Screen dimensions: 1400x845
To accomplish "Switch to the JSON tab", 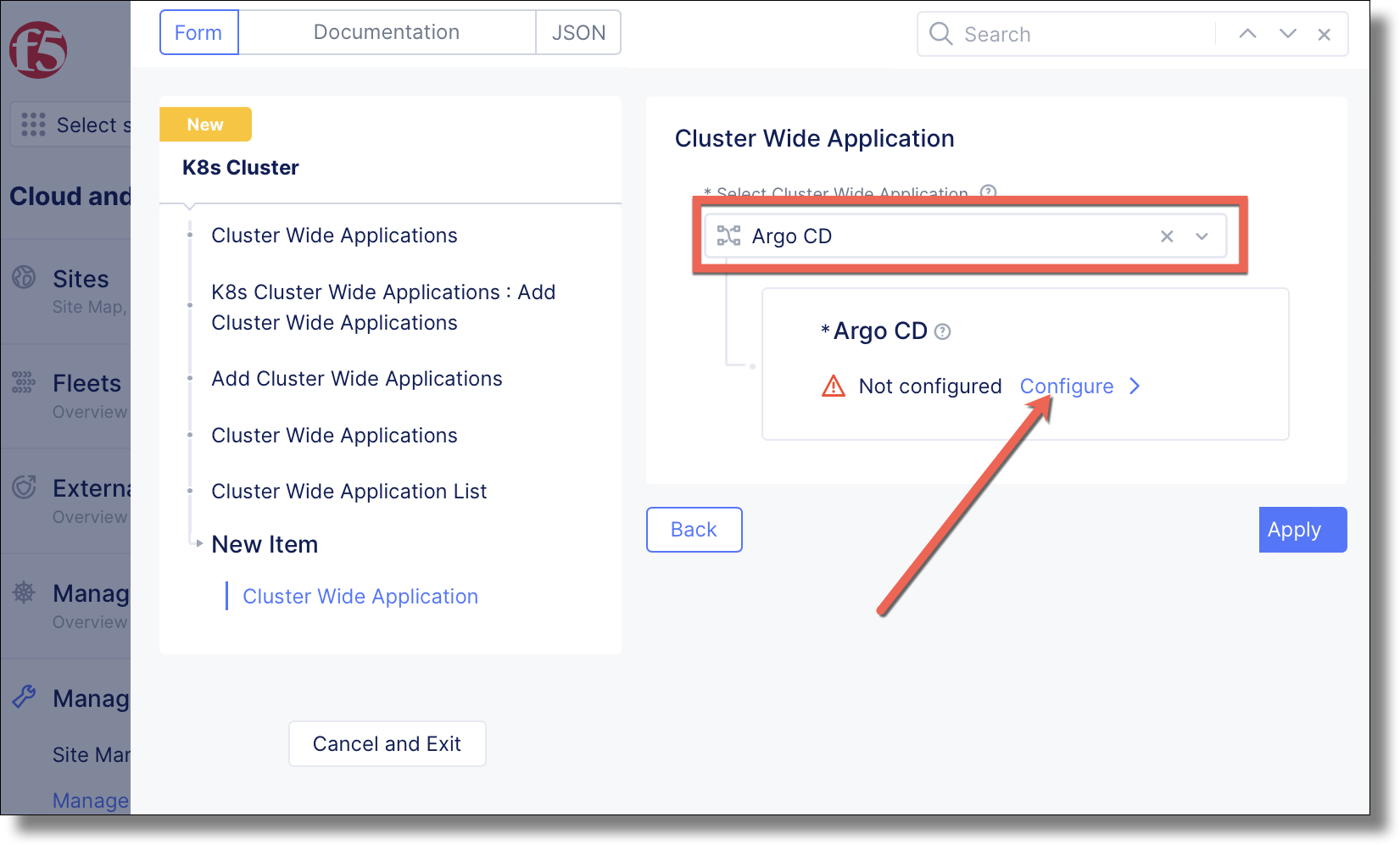I will [x=578, y=32].
